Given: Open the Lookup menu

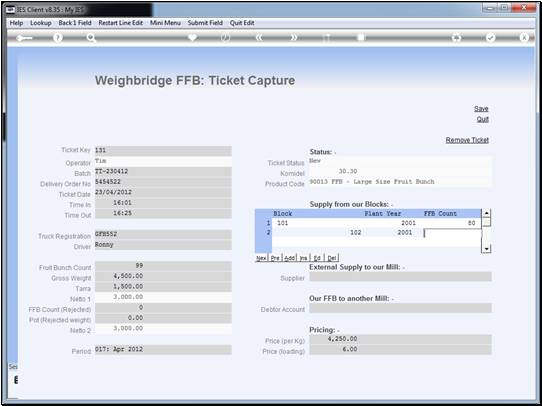Looking at the screenshot, I should [x=41, y=23].
